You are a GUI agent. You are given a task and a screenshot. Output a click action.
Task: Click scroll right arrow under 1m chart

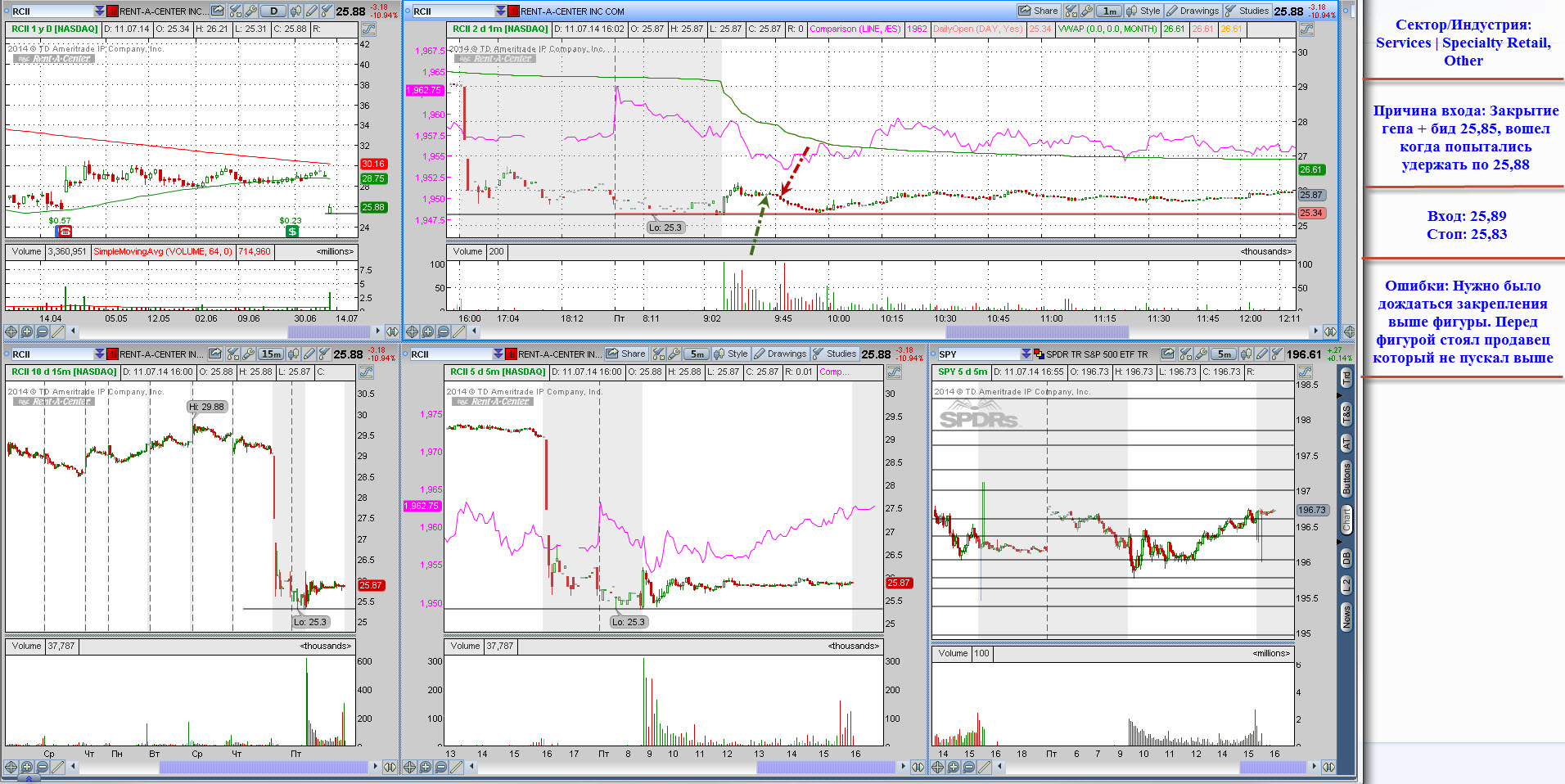click(x=1316, y=331)
